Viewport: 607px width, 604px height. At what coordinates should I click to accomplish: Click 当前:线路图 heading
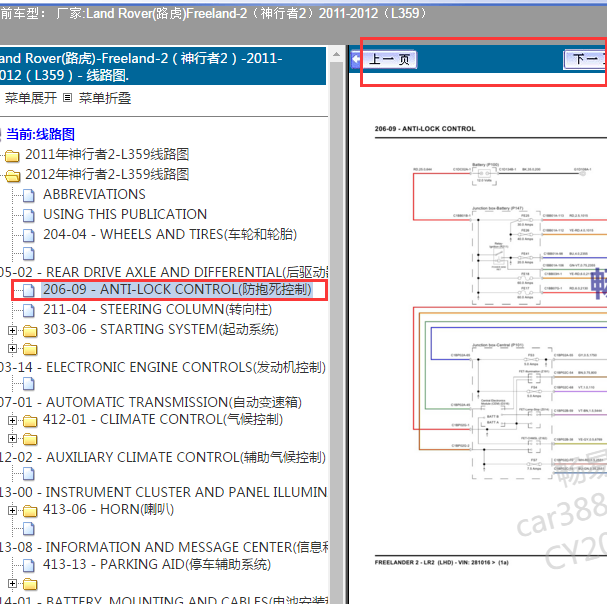pyautogui.click(x=40, y=134)
